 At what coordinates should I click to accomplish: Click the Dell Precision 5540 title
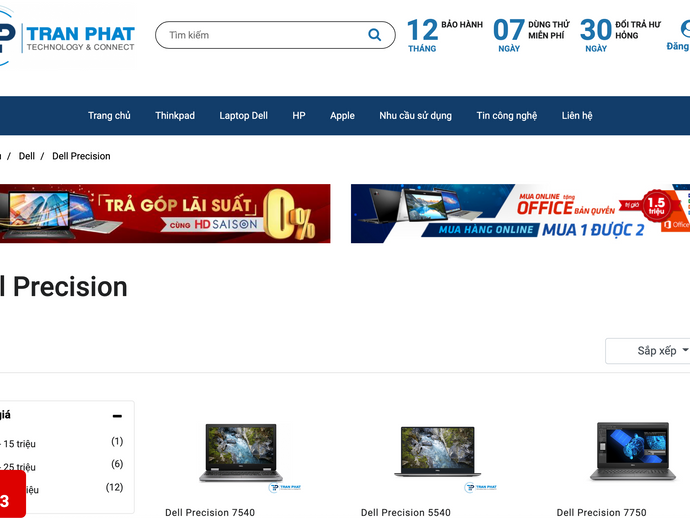tap(406, 512)
